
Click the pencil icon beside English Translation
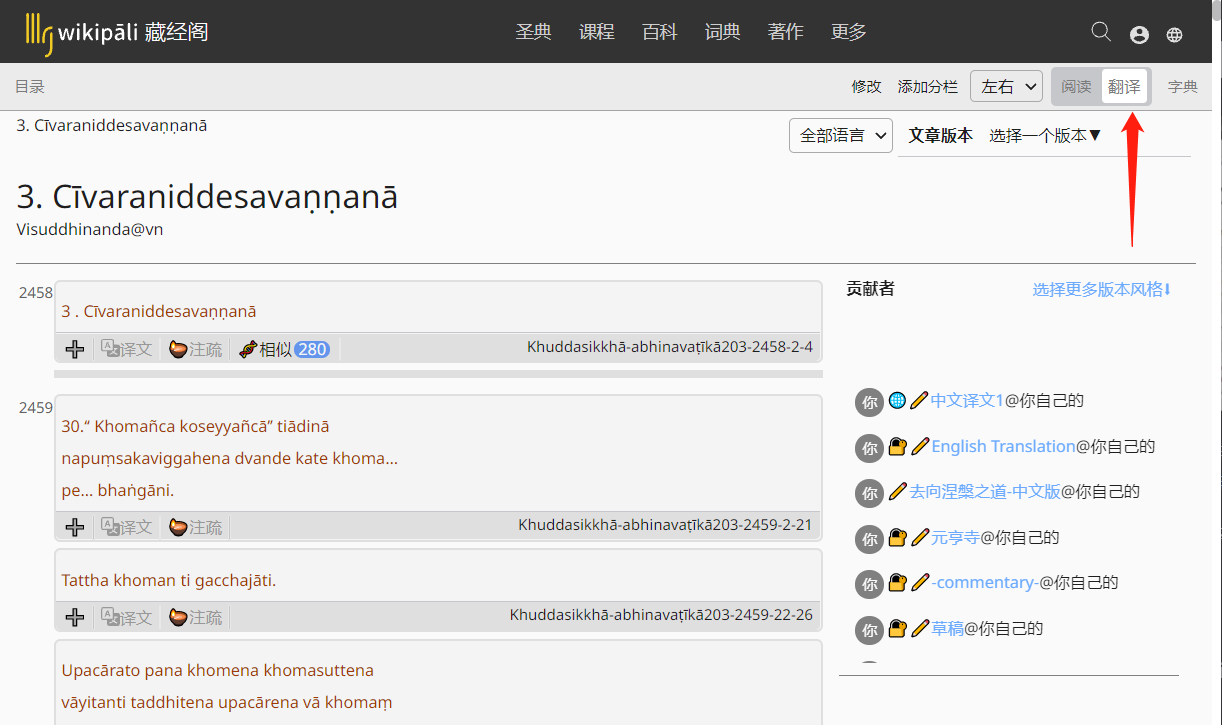pyautogui.click(x=920, y=446)
